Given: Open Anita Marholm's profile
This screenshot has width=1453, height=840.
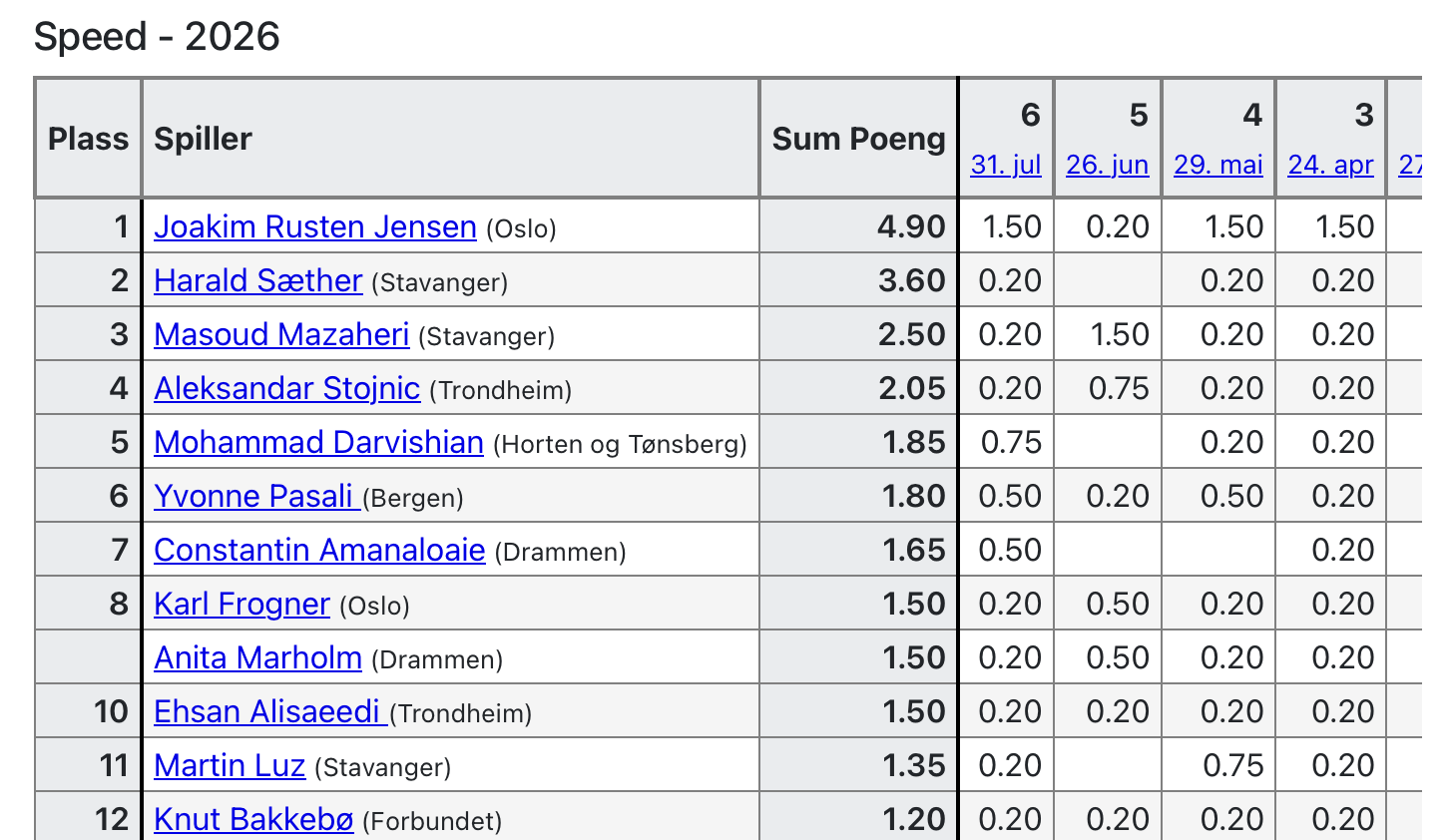Looking at the screenshot, I should (x=258, y=658).
